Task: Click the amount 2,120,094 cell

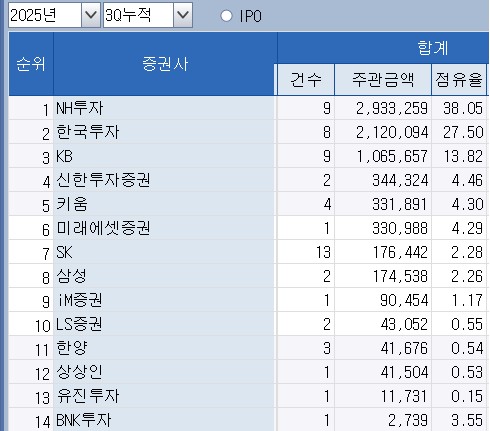Action: click(383, 132)
